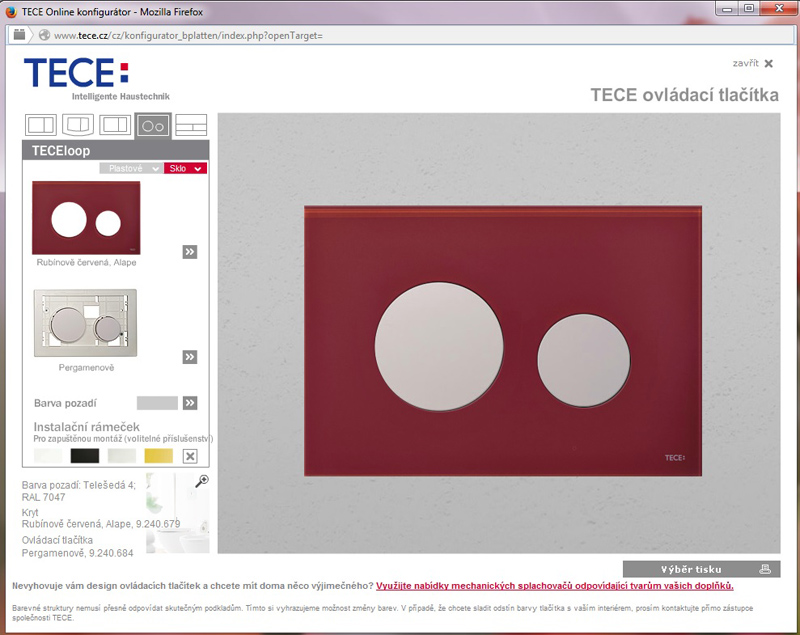Click the 'Pergamenové' caption under buttons thumbnail

(x=86, y=368)
